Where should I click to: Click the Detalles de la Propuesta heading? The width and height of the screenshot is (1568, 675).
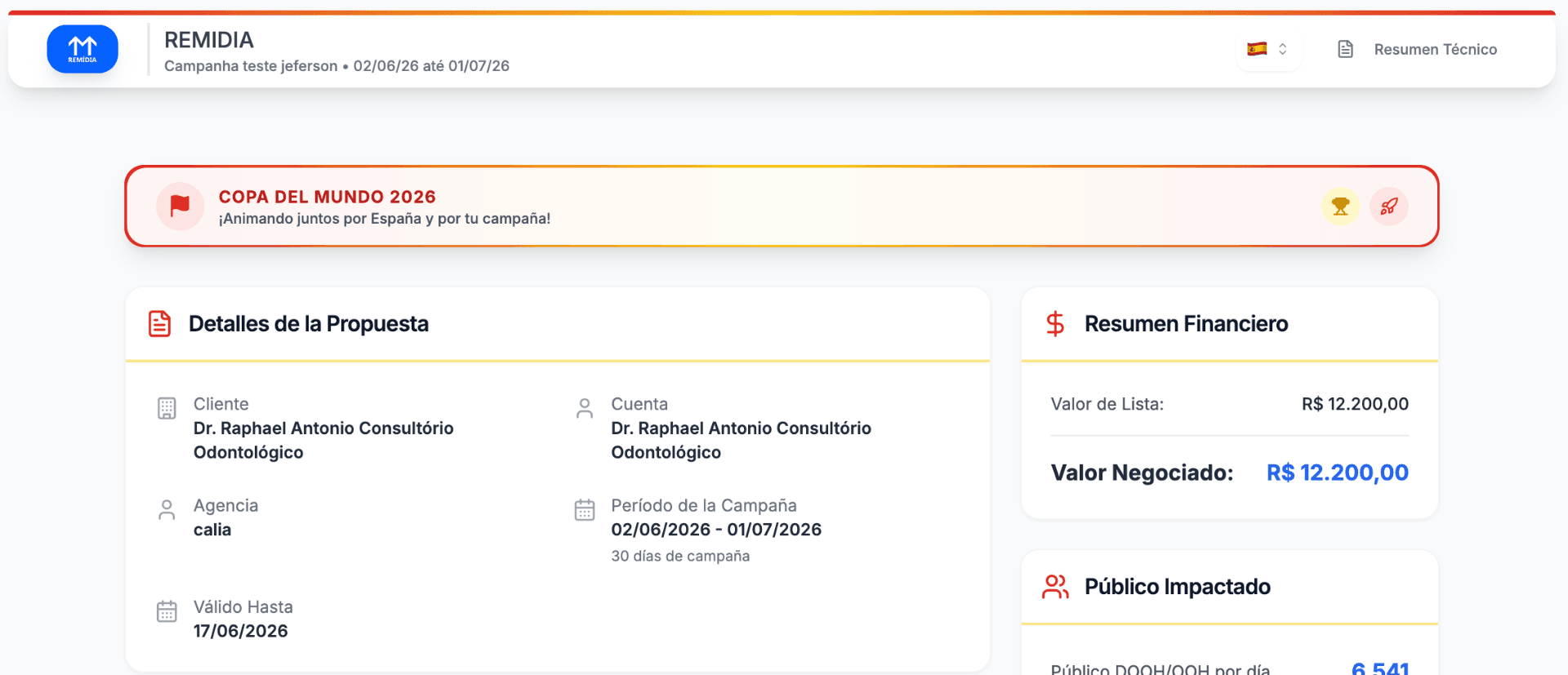tap(309, 324)
